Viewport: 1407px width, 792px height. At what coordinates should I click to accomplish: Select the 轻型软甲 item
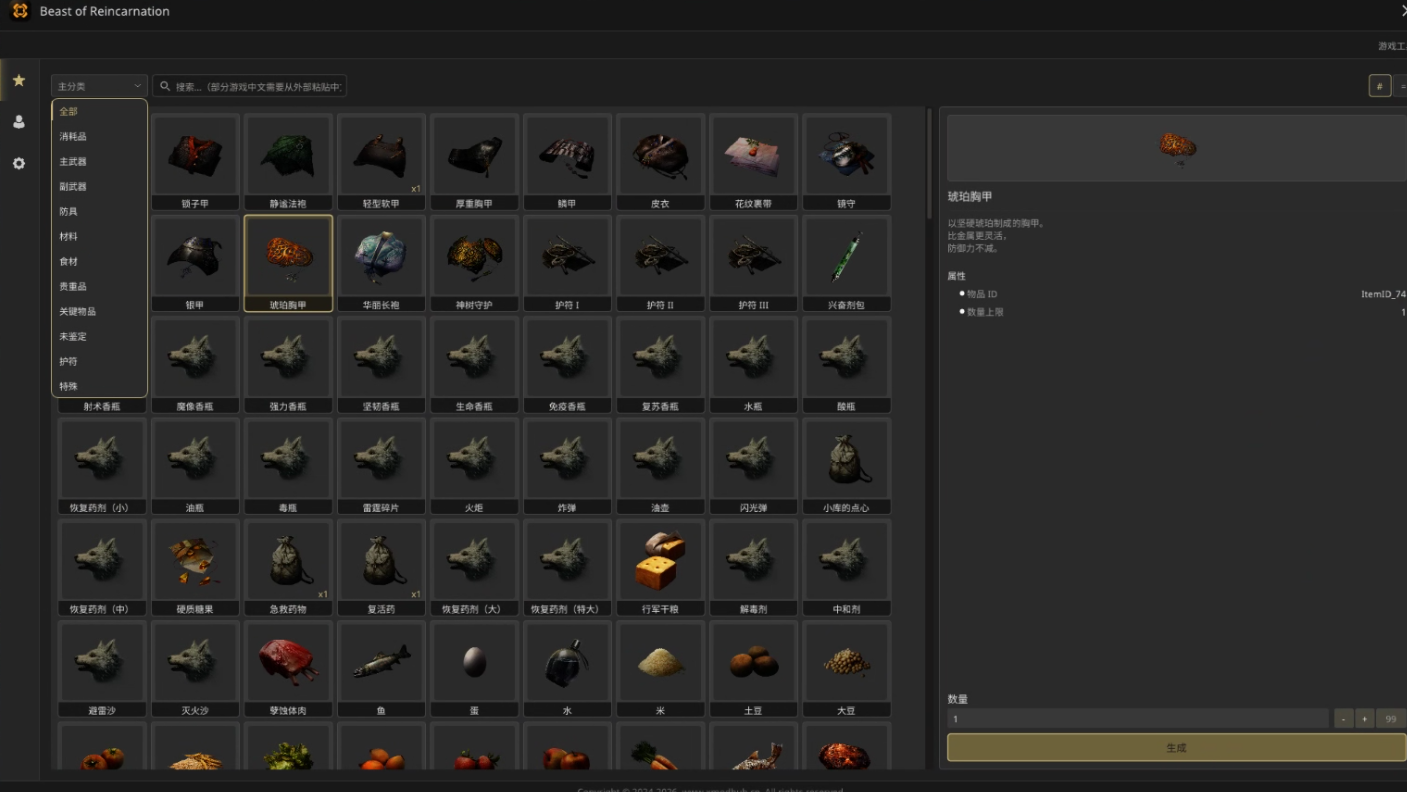pos(381,161)
